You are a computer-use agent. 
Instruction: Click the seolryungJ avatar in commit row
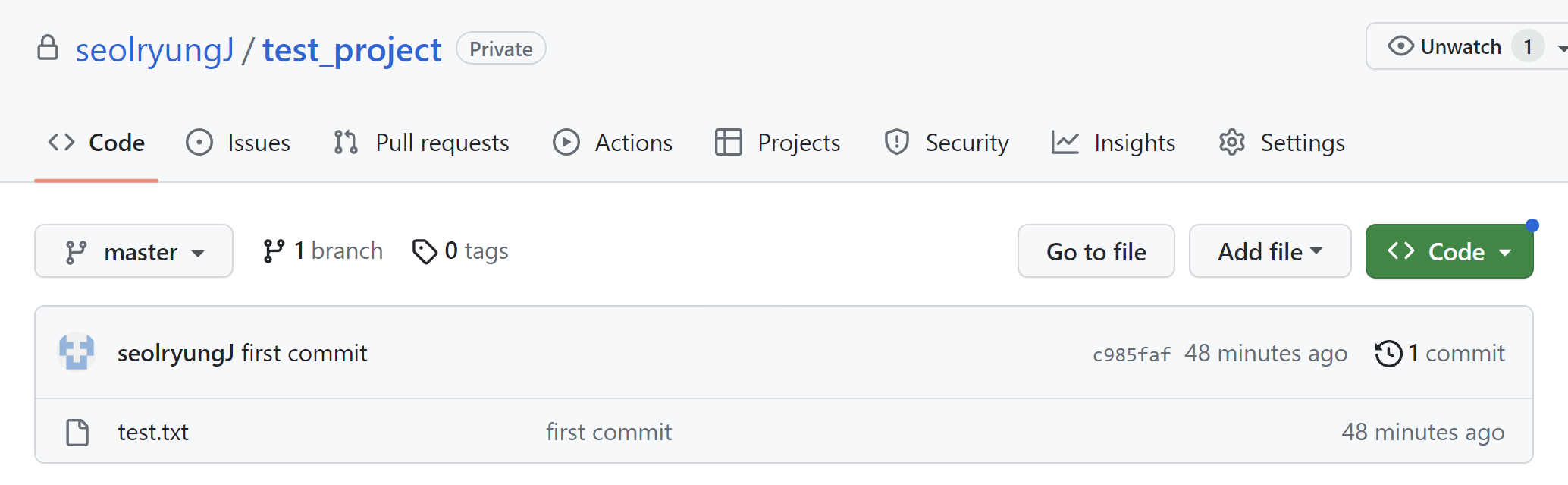(77, 352)
